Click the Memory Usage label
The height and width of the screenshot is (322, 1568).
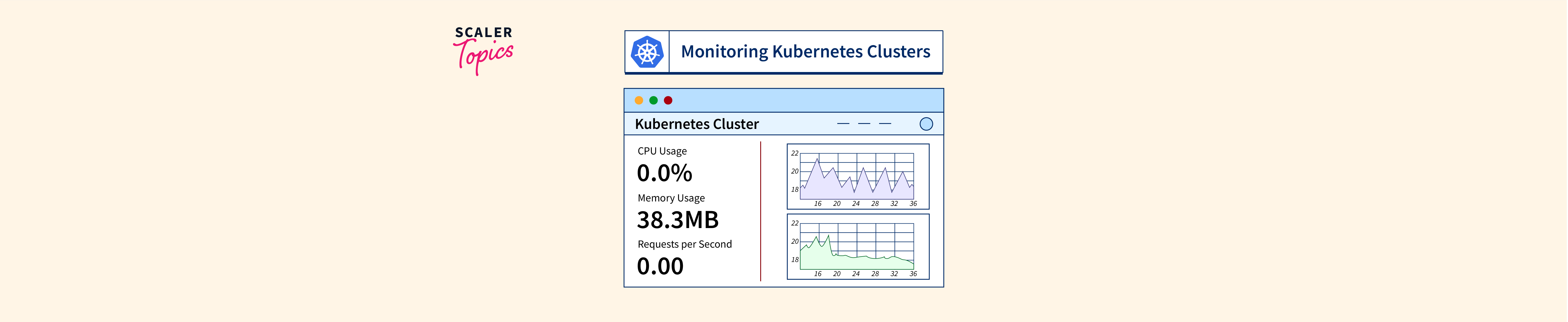(x=671, y=198)
